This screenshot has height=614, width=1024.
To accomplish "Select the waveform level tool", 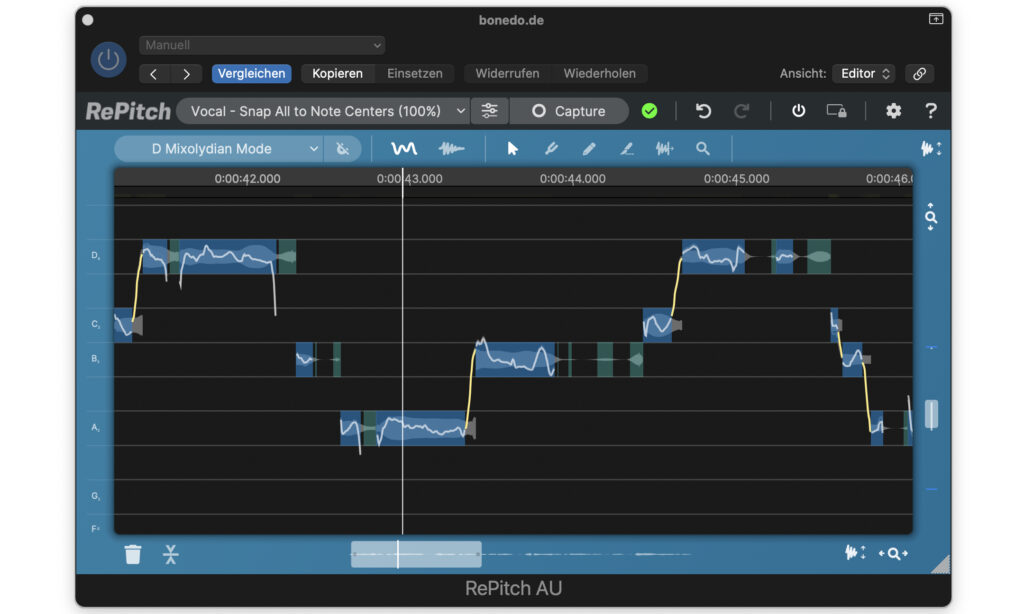I will (x=664, y=149).
